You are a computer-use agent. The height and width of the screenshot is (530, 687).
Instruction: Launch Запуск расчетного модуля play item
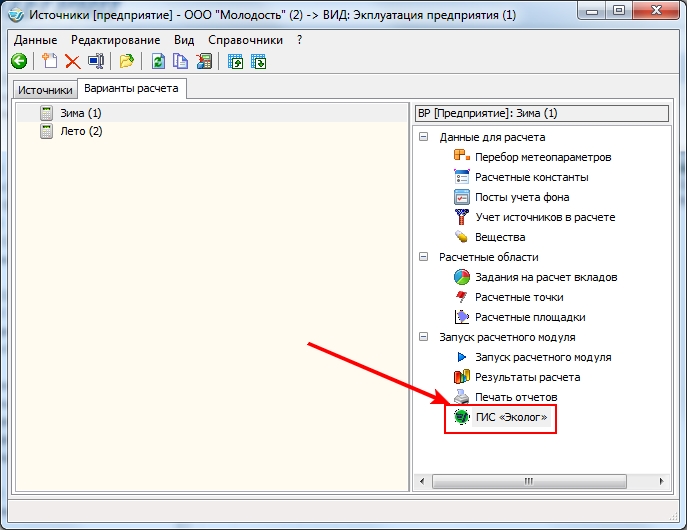542,357
